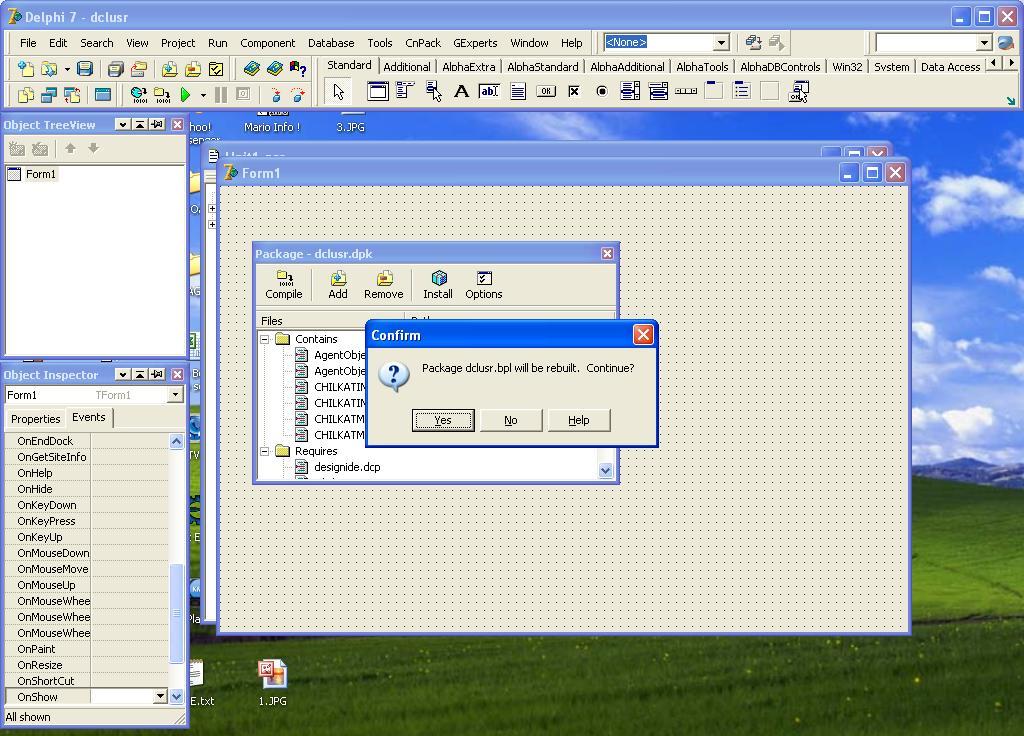1024x736 pixels.
Task: Click Options in the Package window
Action: coord(484,285)
